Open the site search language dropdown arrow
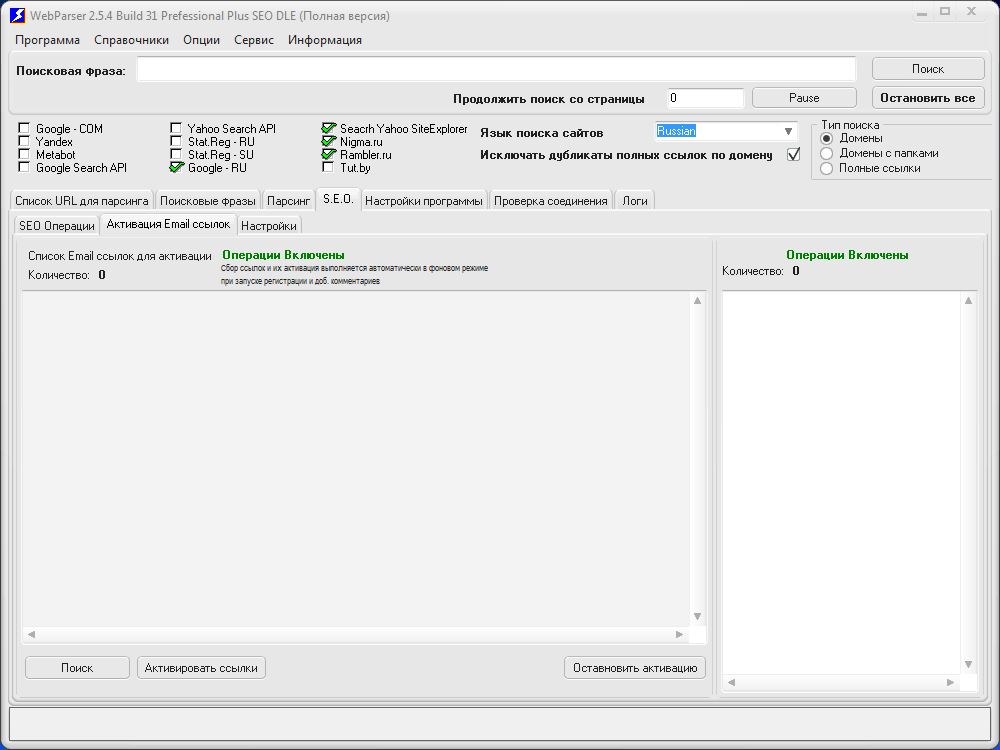 [x=788, y=131]
